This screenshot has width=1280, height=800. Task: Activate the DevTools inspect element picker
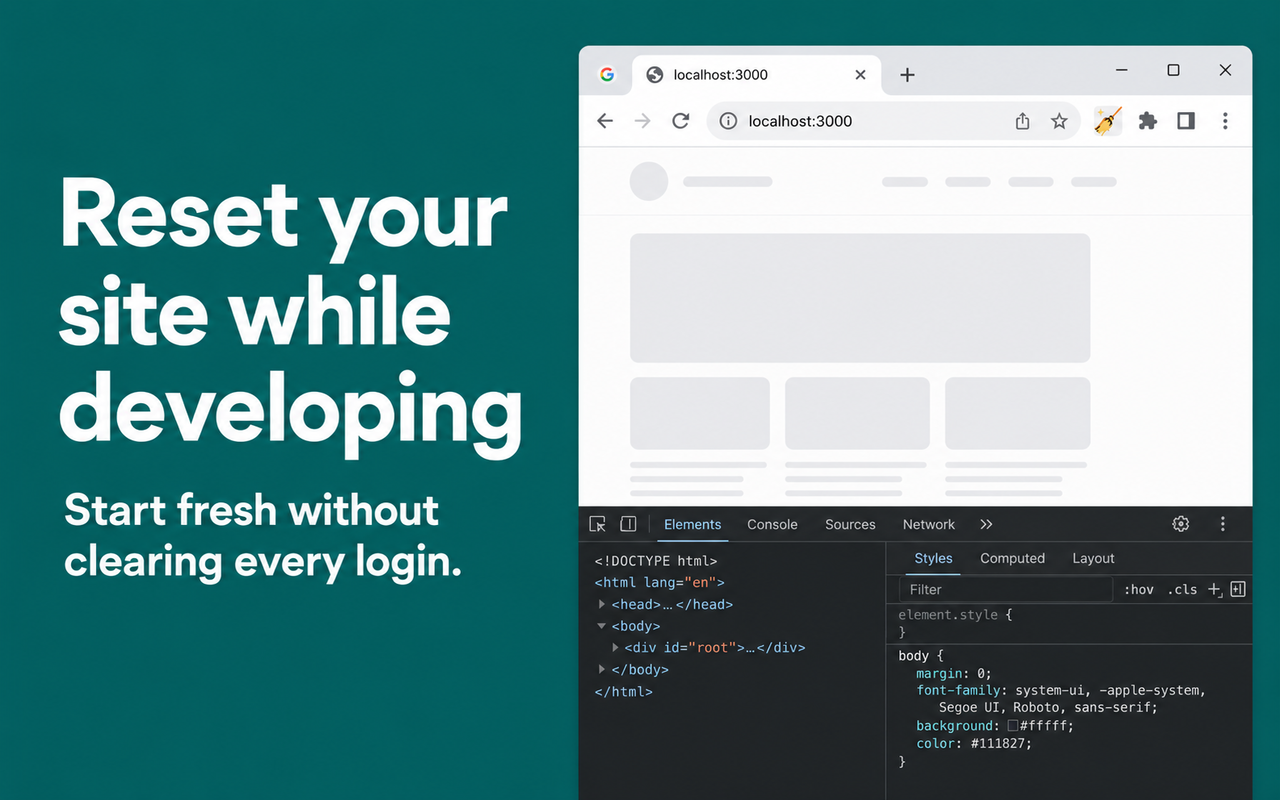(598, 524)
